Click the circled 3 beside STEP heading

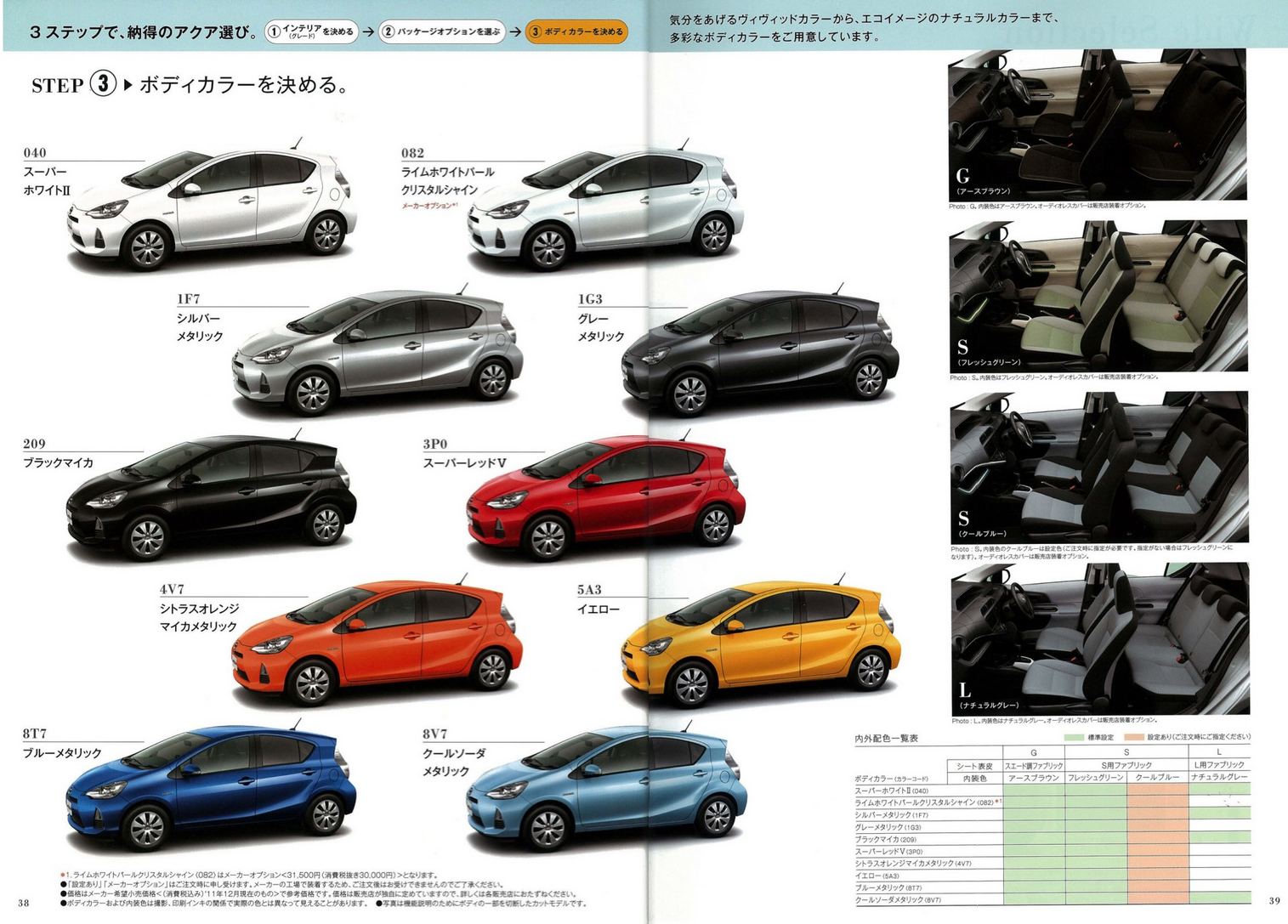(x=103, y=84)
